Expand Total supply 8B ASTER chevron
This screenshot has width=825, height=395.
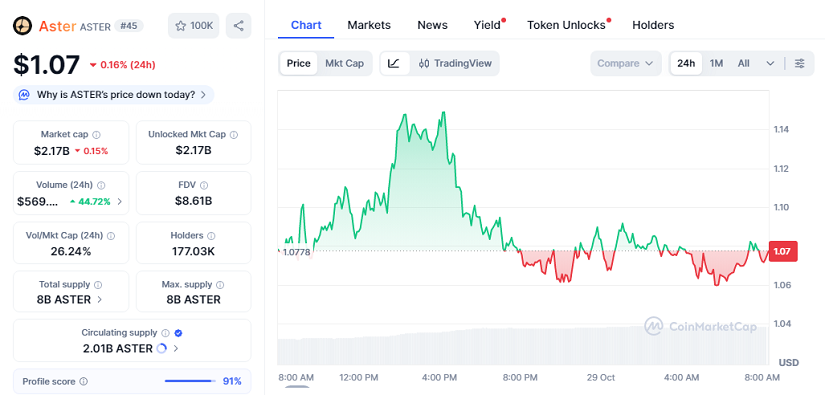coord(100,300)
